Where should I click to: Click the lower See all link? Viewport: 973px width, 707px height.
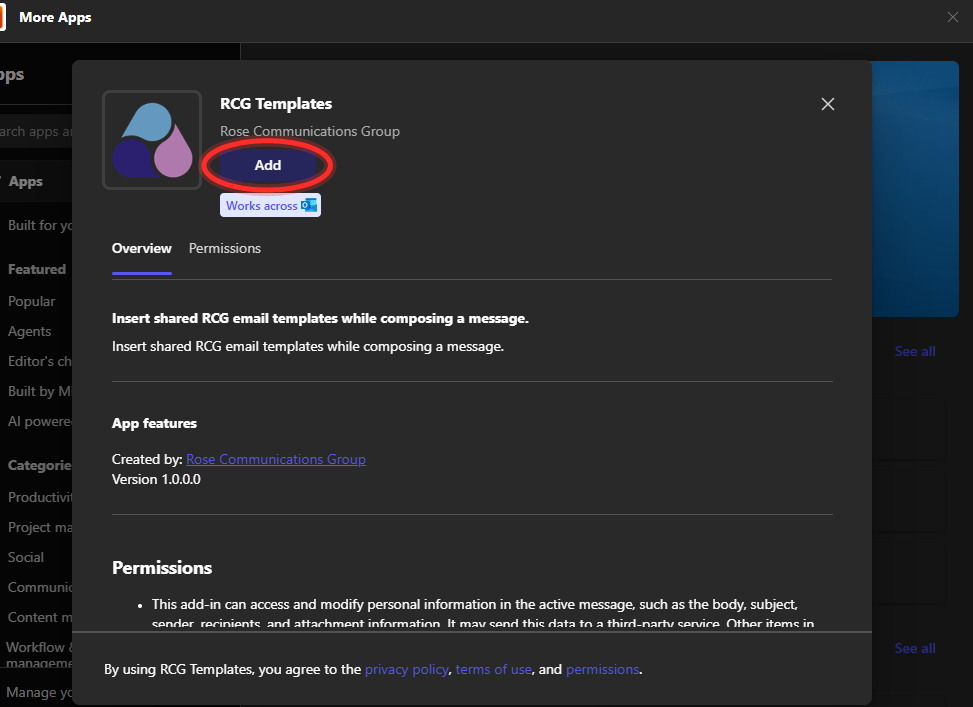tap(915, 648)
